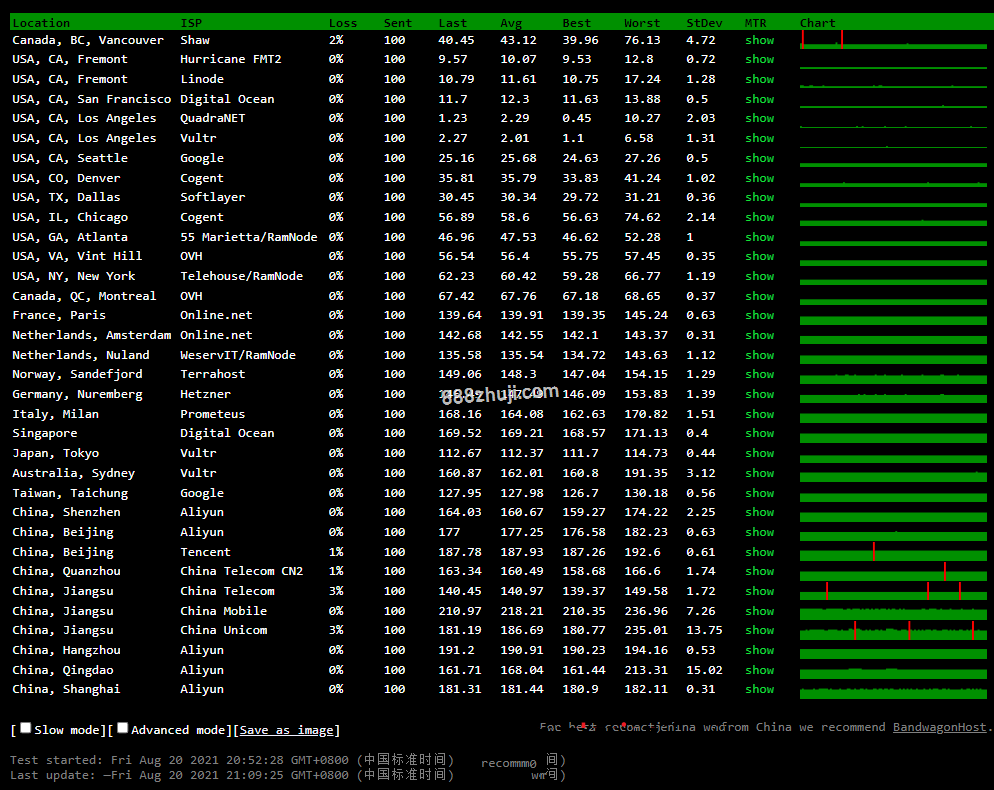Select the 15.02 StDev value for Qingdao

704,670
